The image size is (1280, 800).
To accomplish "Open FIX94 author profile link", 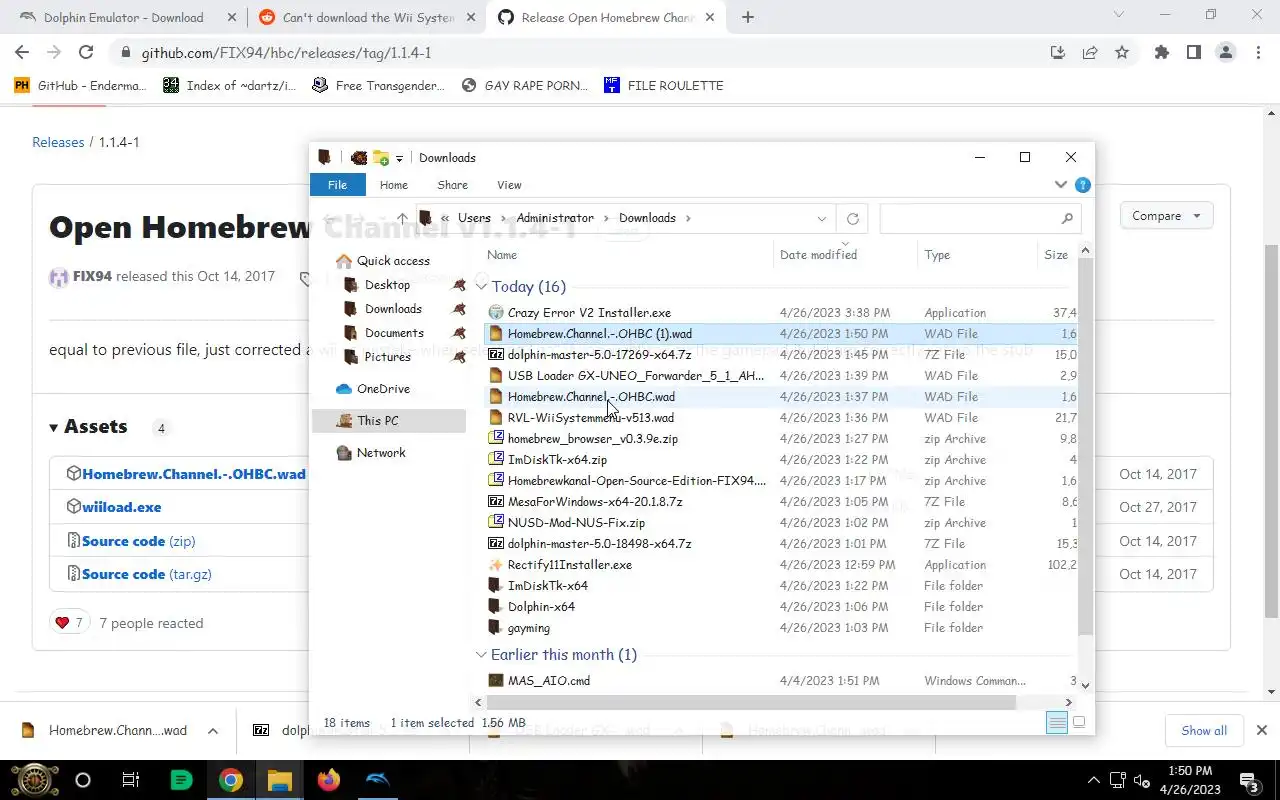I will (x=92, y=276).
